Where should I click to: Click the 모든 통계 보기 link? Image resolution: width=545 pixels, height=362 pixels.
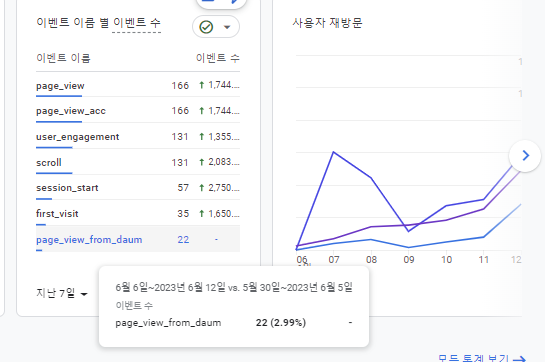pyautogui.click(x=482, y=358)
